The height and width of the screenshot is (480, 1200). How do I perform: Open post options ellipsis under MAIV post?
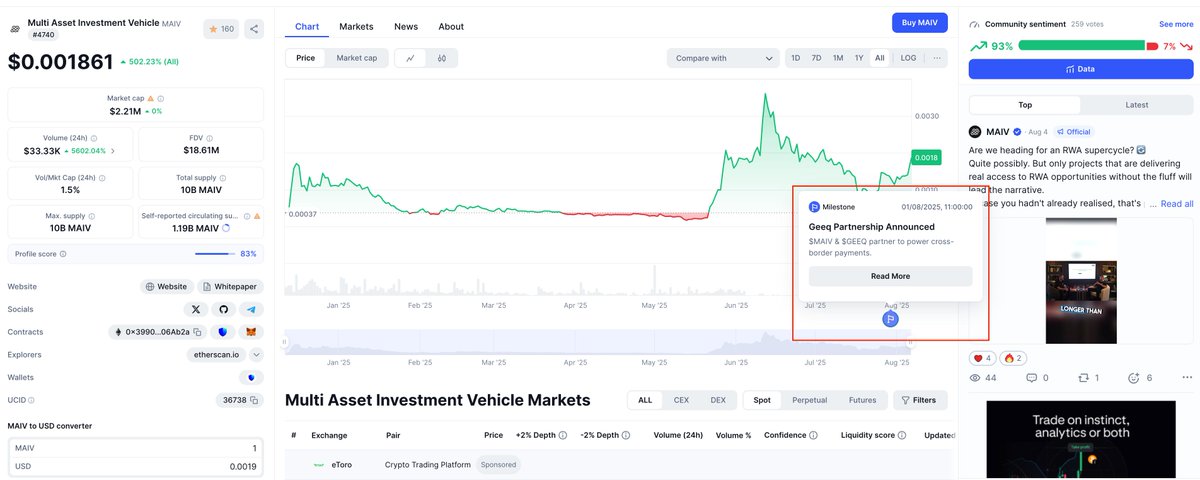(x=1186, y=378)
